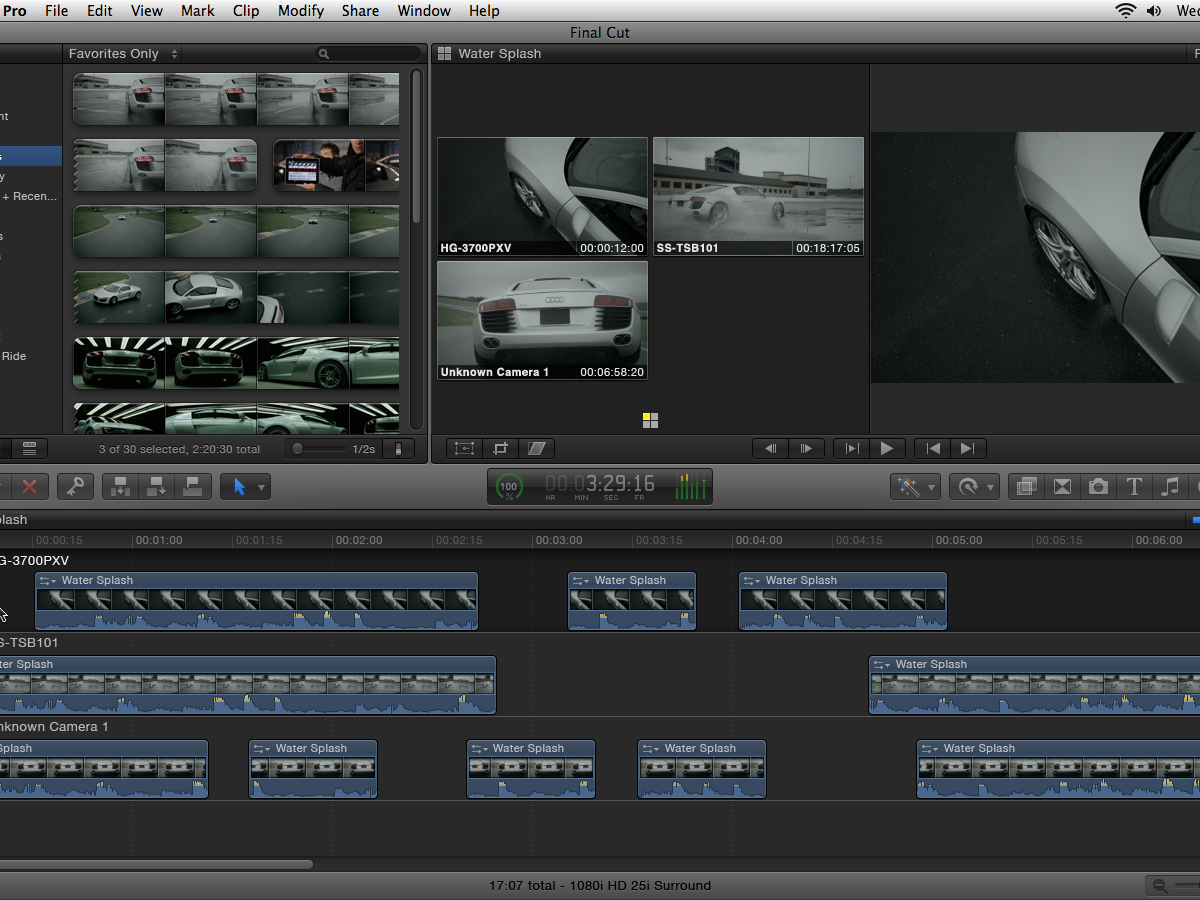Image resolution: width=1200 pixels, height=900 pixels.
Task: Open angle menu on right SS-TSB101 Water Splash clip
Action: [883, 665]
